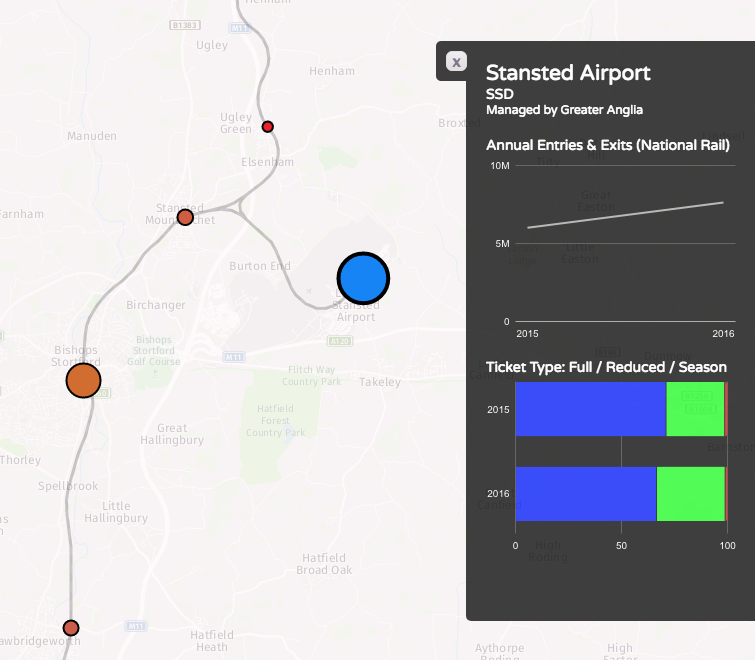Click 'Managed by Greater Anglia' text

click(x=564, y=110)
